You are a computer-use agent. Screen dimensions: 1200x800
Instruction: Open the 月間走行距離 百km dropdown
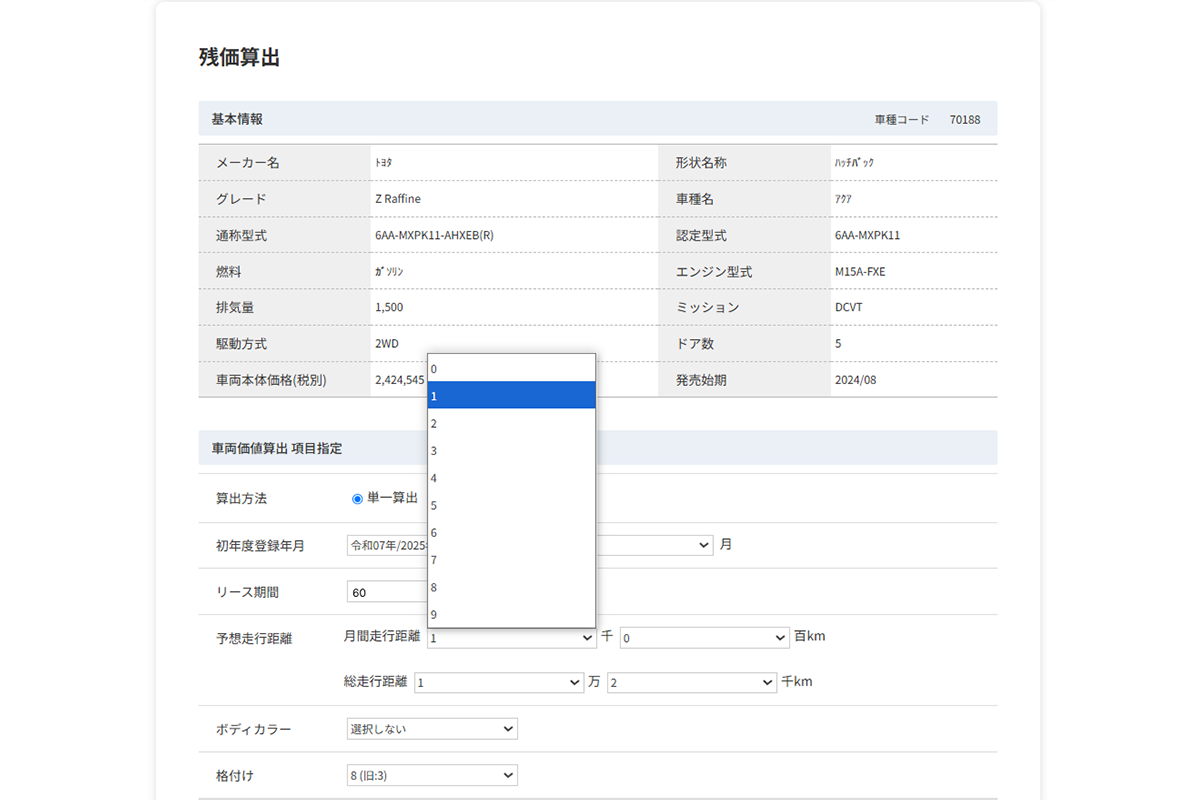click(705, 637)
